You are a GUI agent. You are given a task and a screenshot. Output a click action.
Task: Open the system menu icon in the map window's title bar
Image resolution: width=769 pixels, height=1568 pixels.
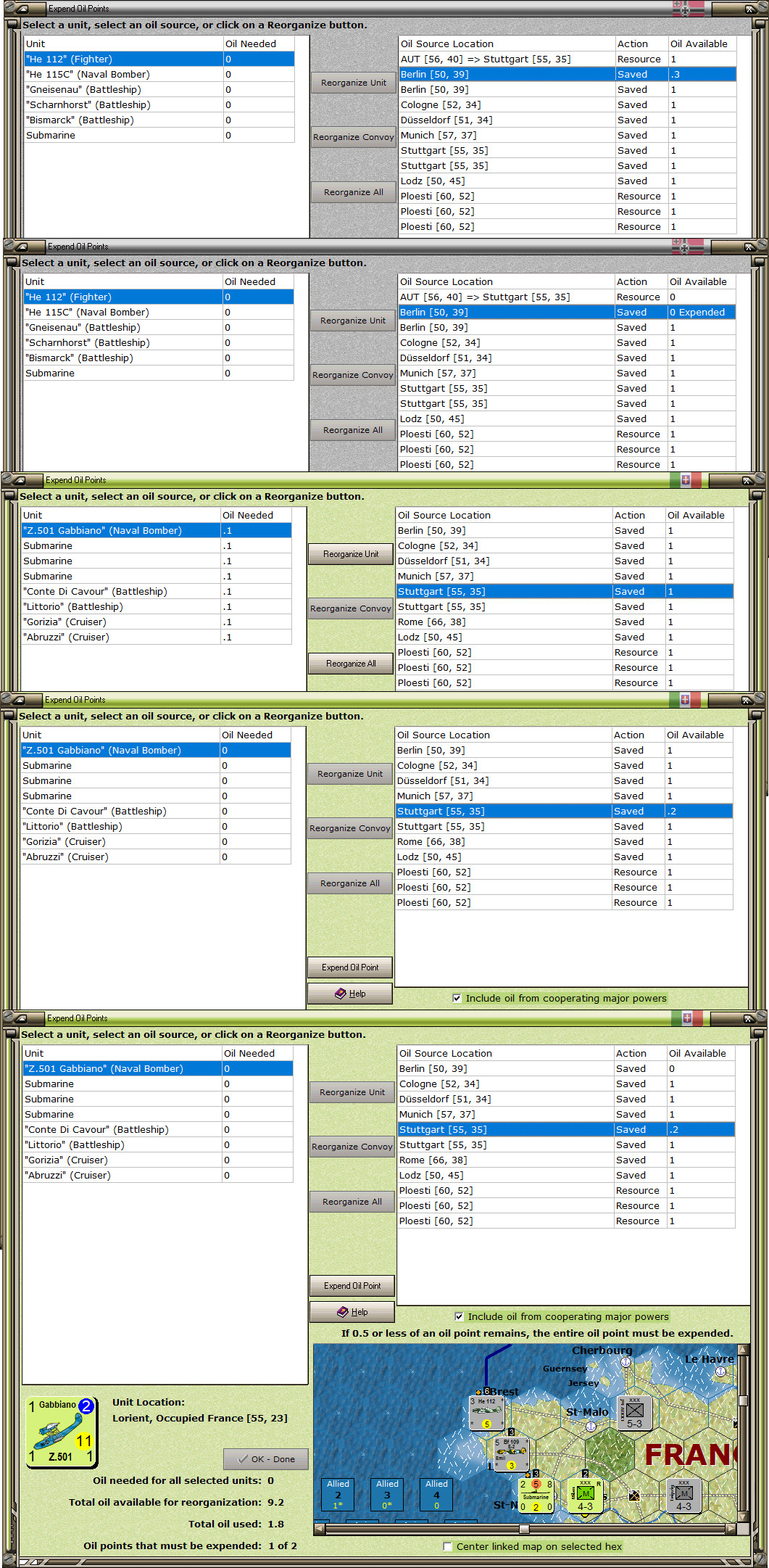20,1018
